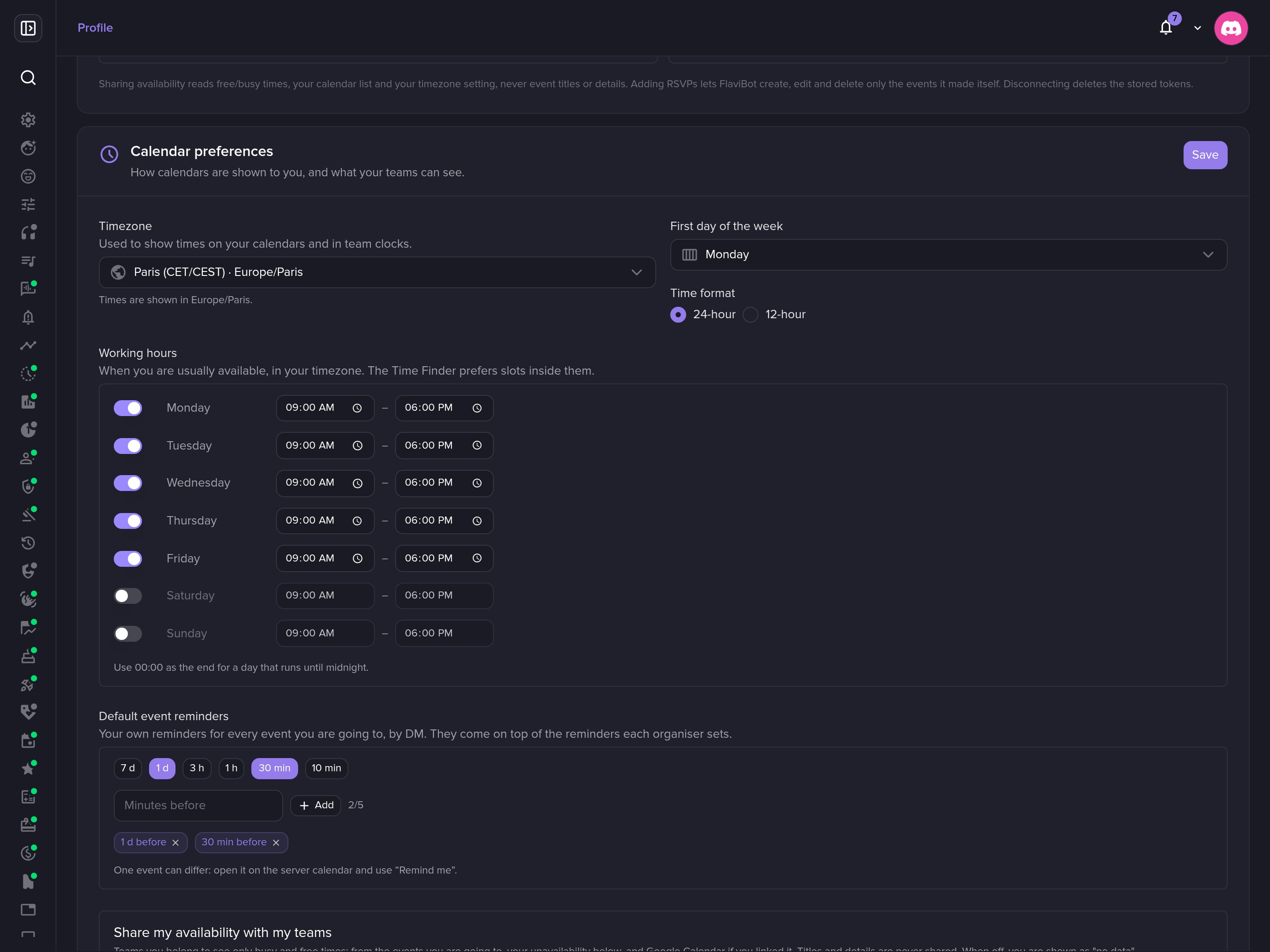This screenshot has width=1270, height=952.
Task: Open the Timezone dropdown showing Paris
Action: [x=377, y=272]
